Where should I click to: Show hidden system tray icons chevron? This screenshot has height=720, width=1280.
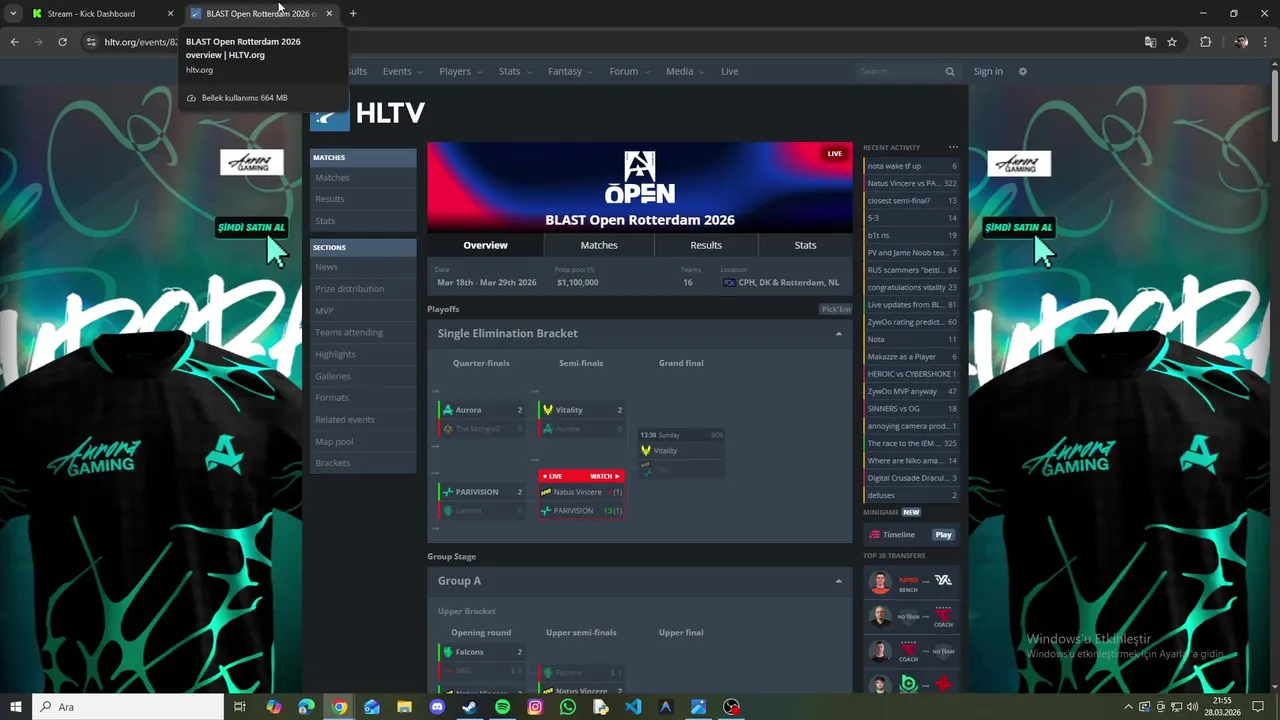tap(1128, 707)
